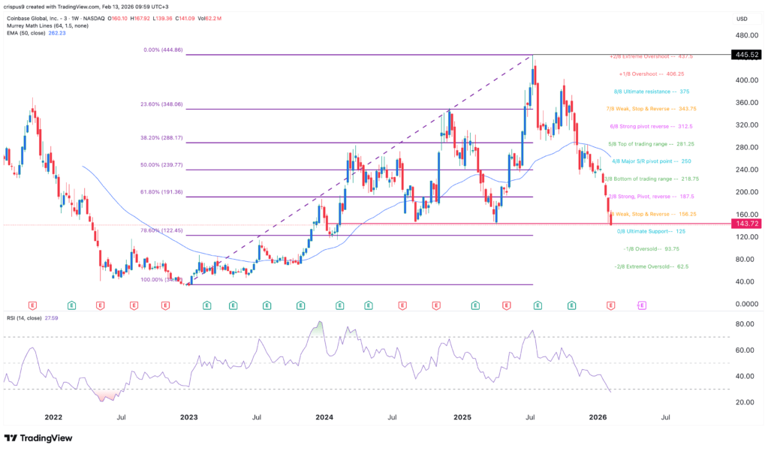The height and width of the screenshot is (451, 768).
Task: Click the 2026 label on the time axis
Action: (598, 418)
